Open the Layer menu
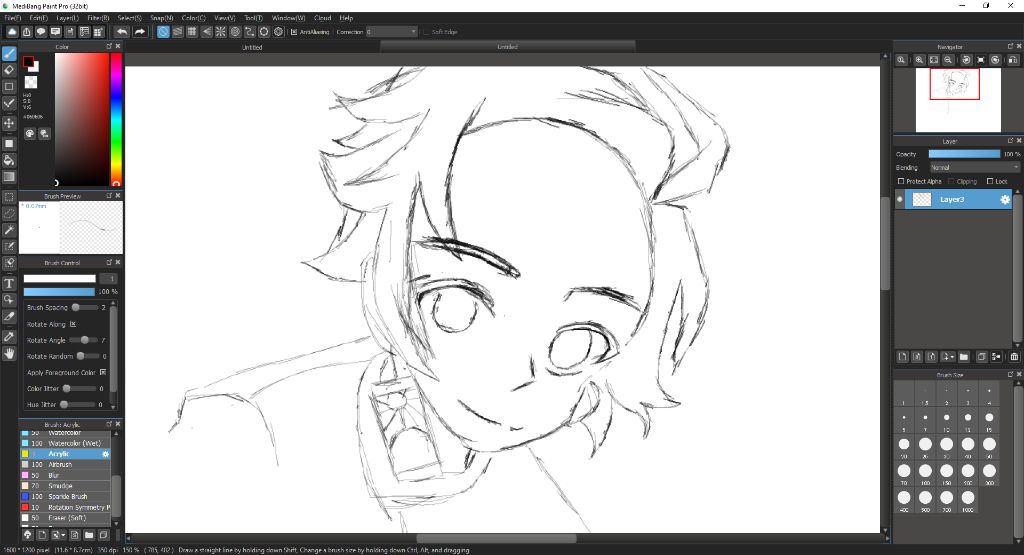The width and height of the screenshot is (1024, 555). tap(67, 18)
